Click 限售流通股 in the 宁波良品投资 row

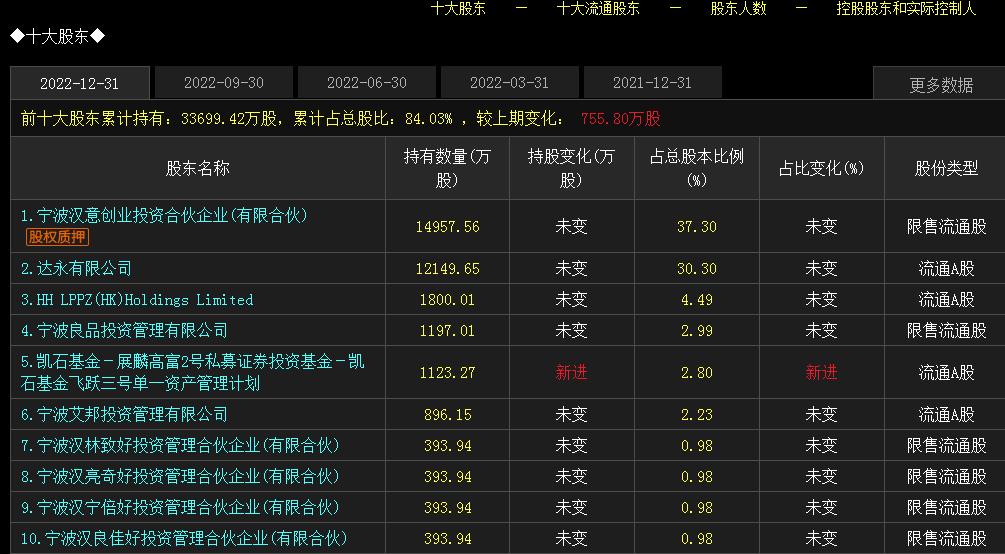(x=946, y=331)
